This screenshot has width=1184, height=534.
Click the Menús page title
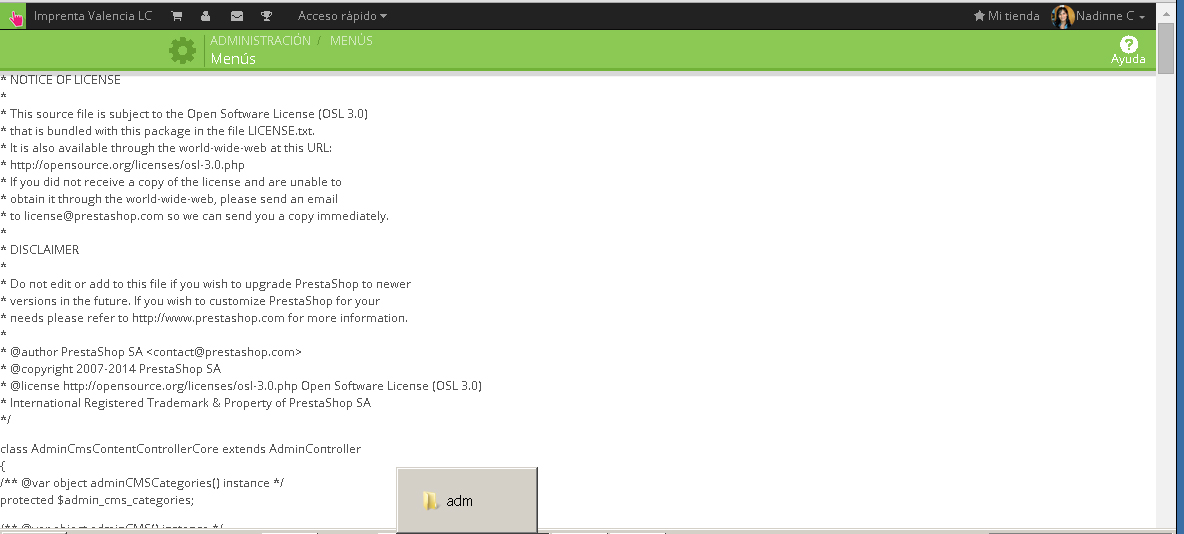pyautogui.click(x=233, y=59)
